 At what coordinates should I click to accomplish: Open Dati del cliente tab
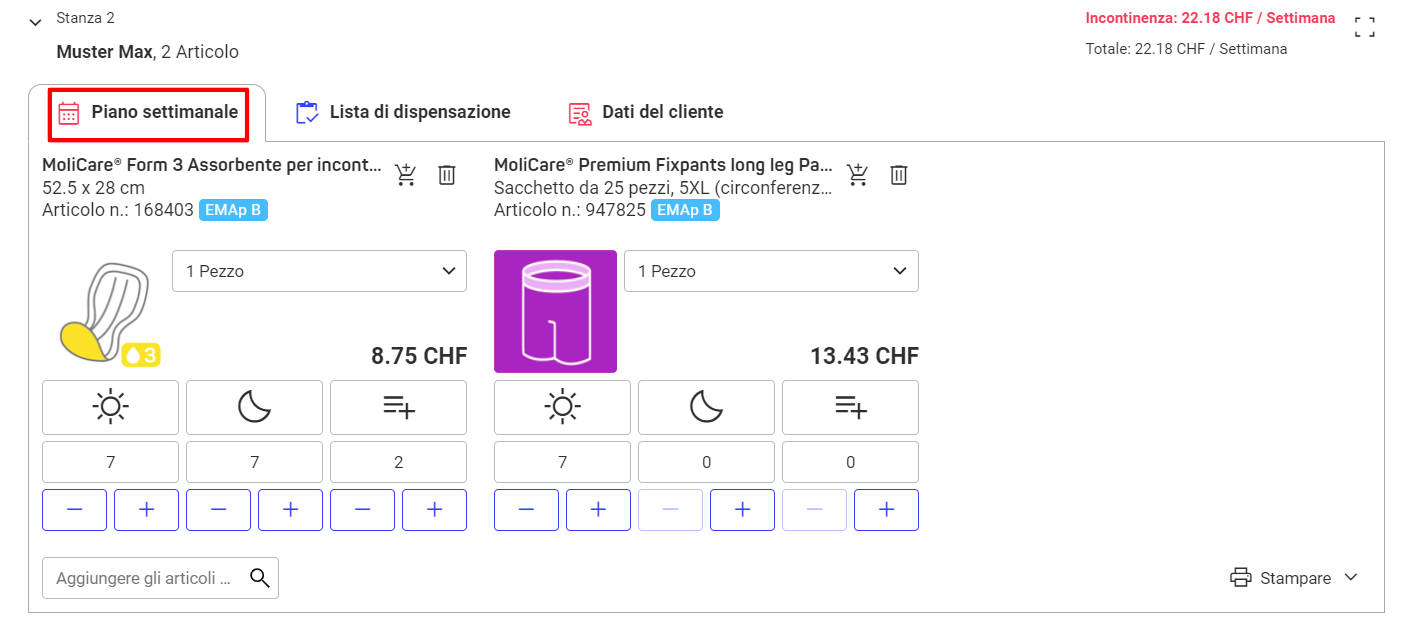pyautogui.click(x=646, y=112)
